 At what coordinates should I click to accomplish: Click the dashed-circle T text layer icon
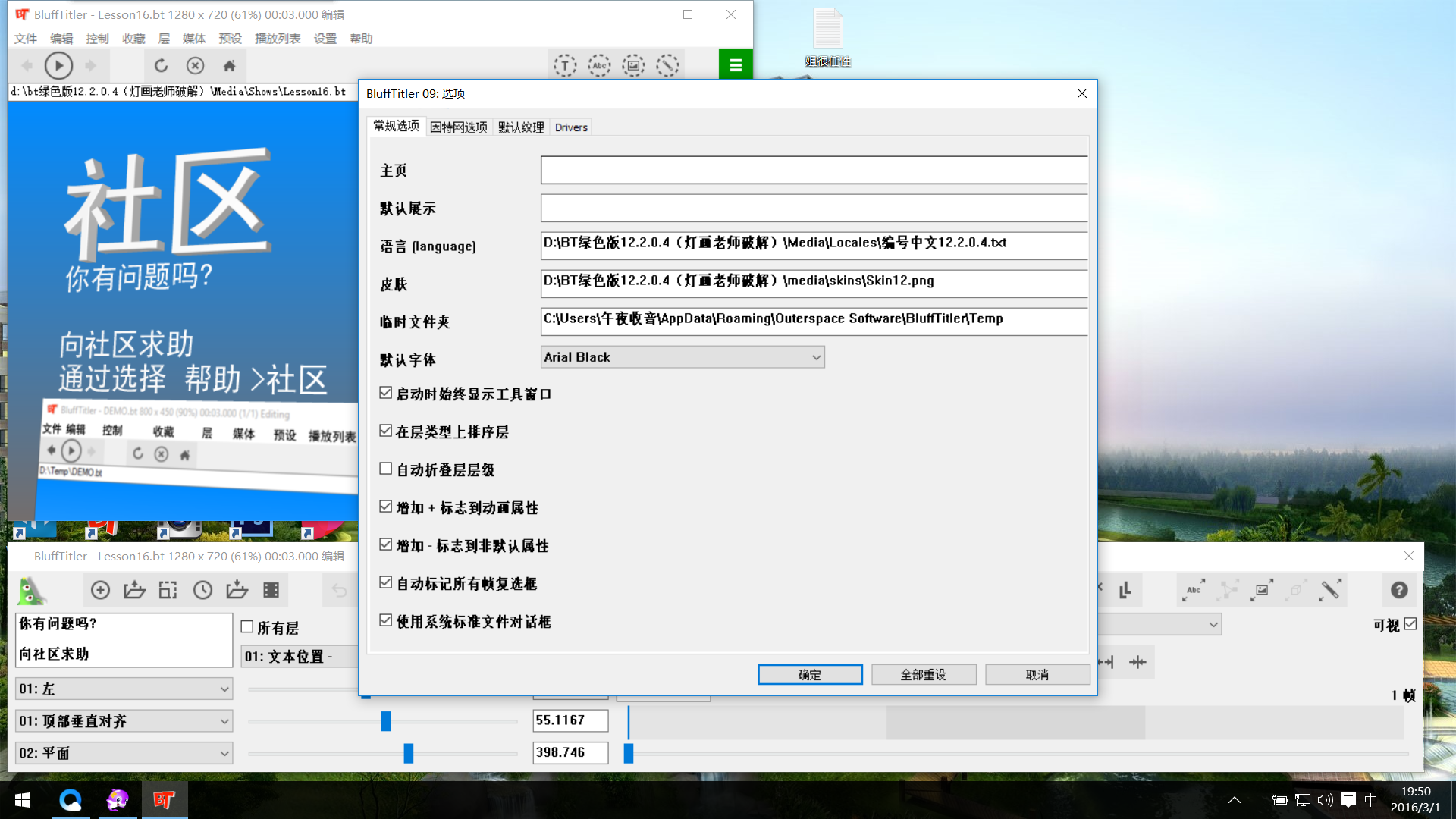[x=565, y=66]
